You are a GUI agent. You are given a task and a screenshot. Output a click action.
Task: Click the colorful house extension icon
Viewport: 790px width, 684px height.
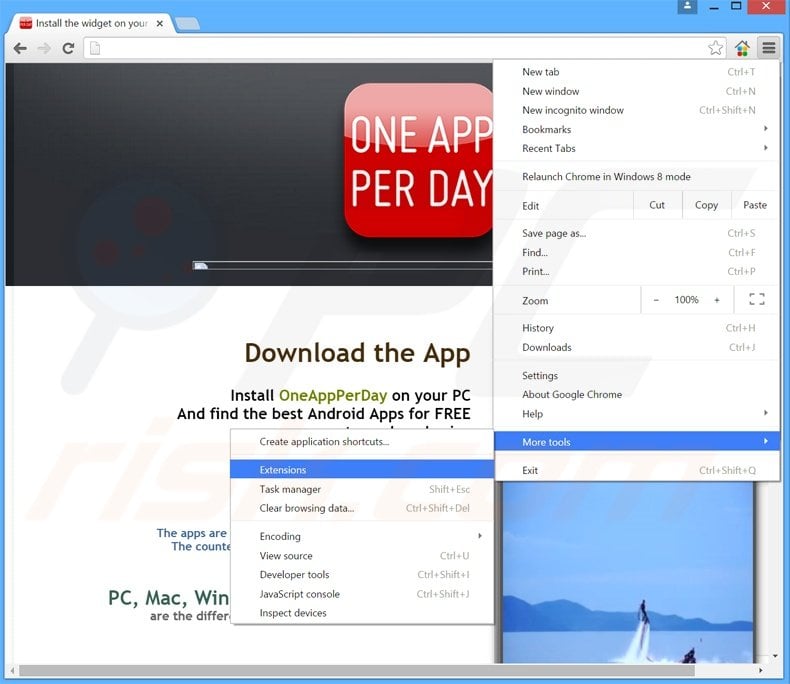tap(742, 48)
